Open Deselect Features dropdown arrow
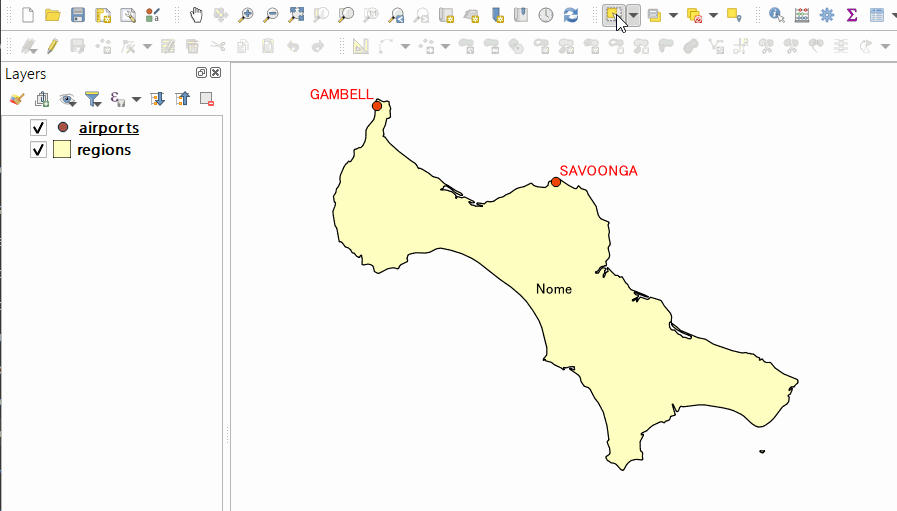The height and width of the screenshot is (511, 897). 713,15
